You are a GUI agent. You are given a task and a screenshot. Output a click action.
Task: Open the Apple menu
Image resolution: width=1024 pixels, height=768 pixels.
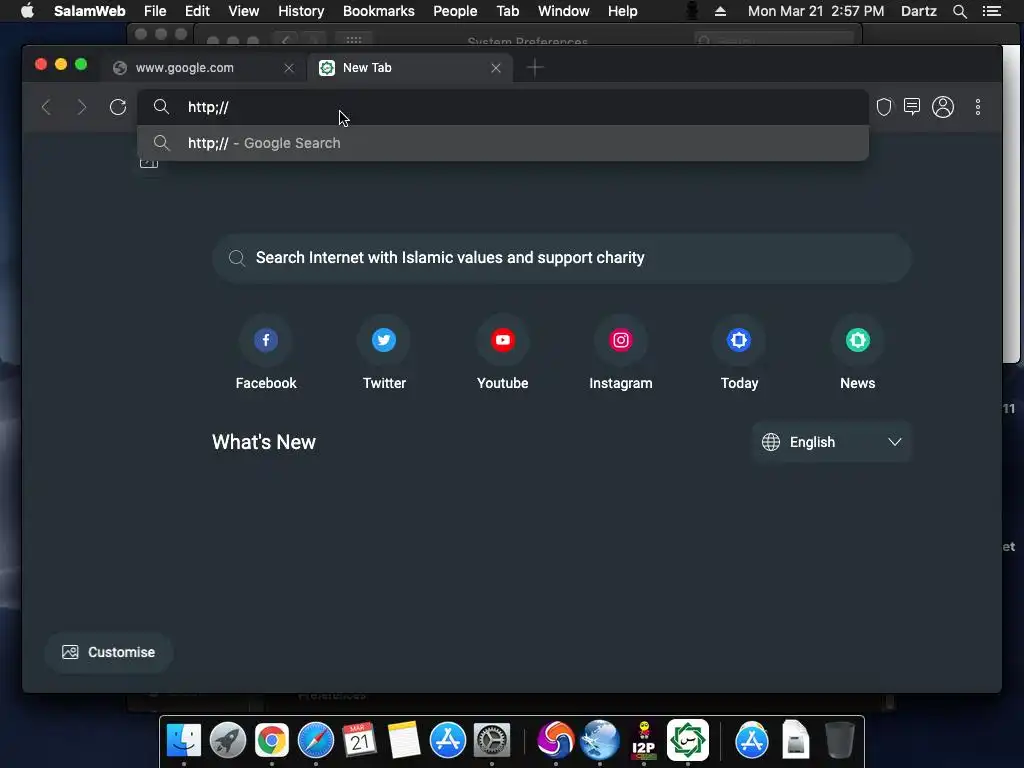coord(27,11)
